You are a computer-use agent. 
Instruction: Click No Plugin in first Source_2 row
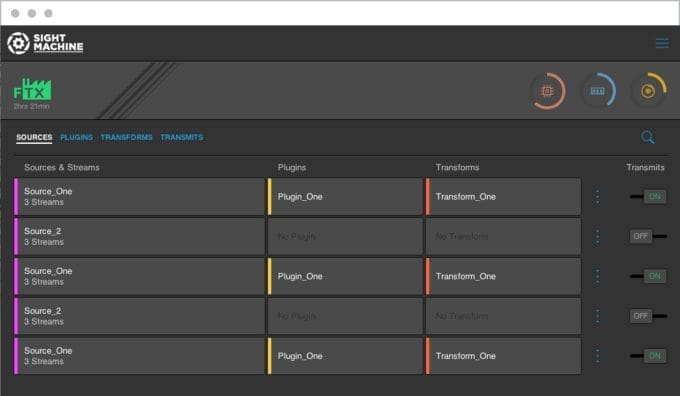point(345,236)
